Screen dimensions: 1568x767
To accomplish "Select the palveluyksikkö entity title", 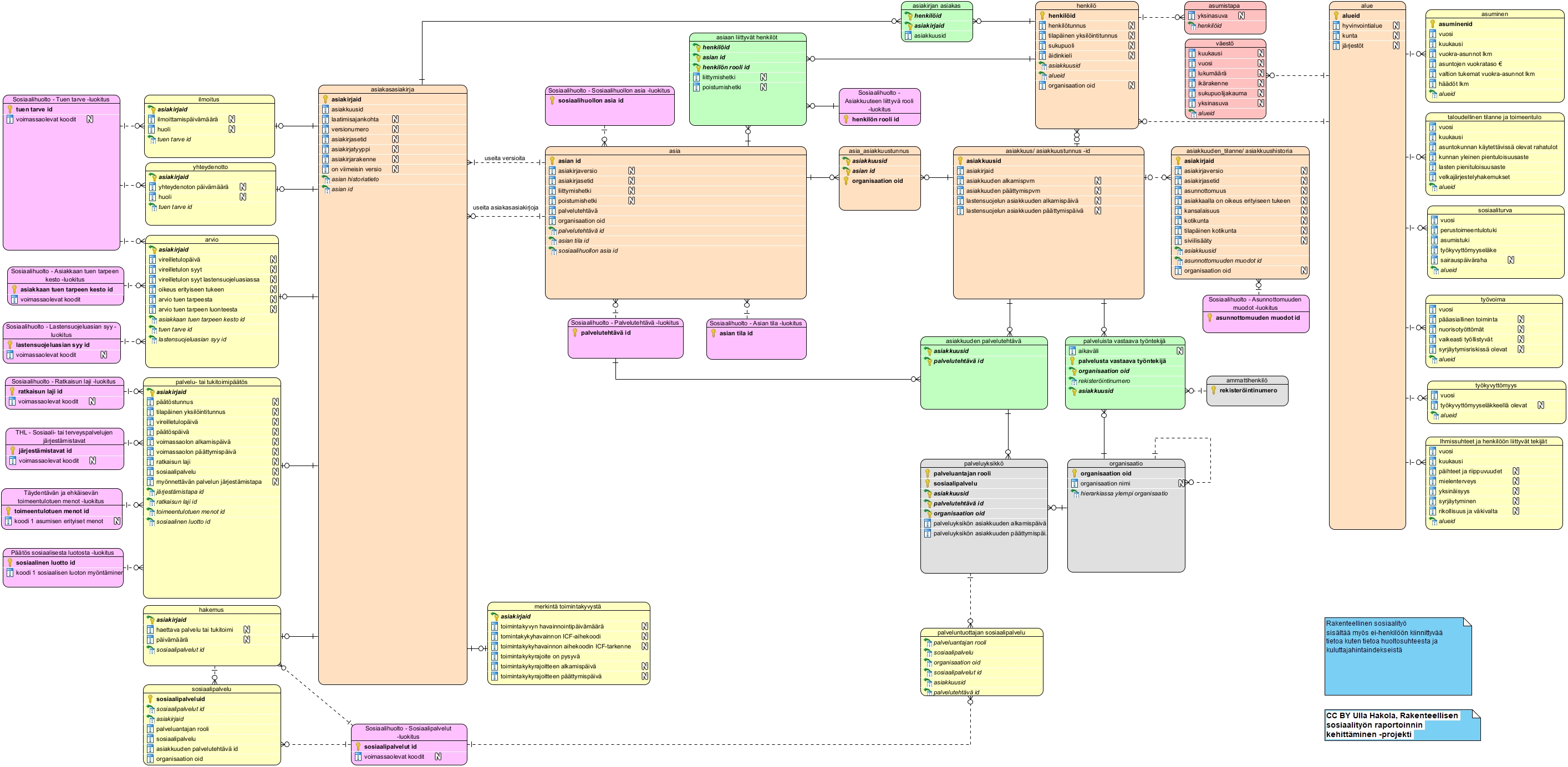I will [983, 463].
